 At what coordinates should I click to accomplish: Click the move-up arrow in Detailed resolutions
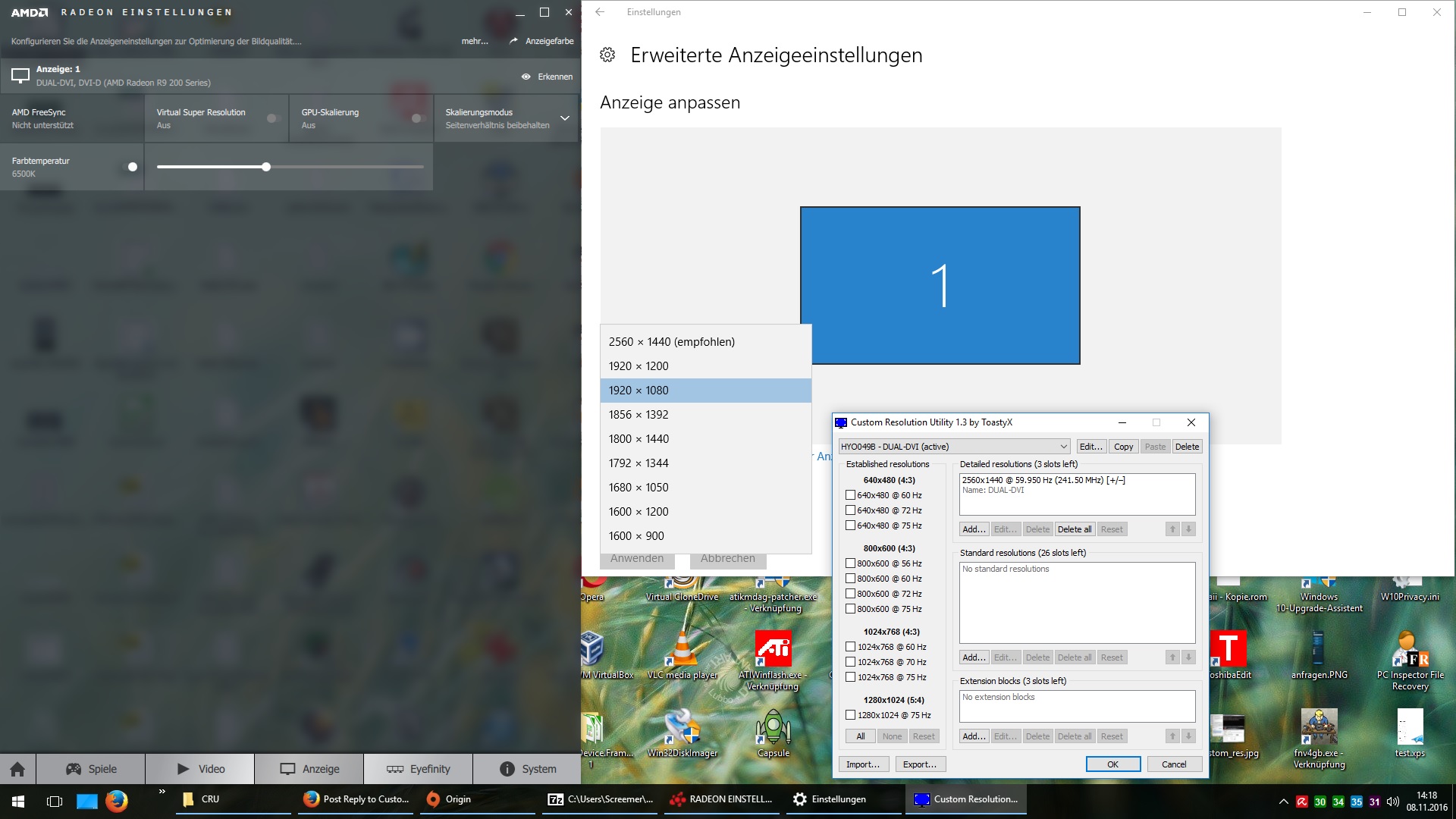point(1172,529)
